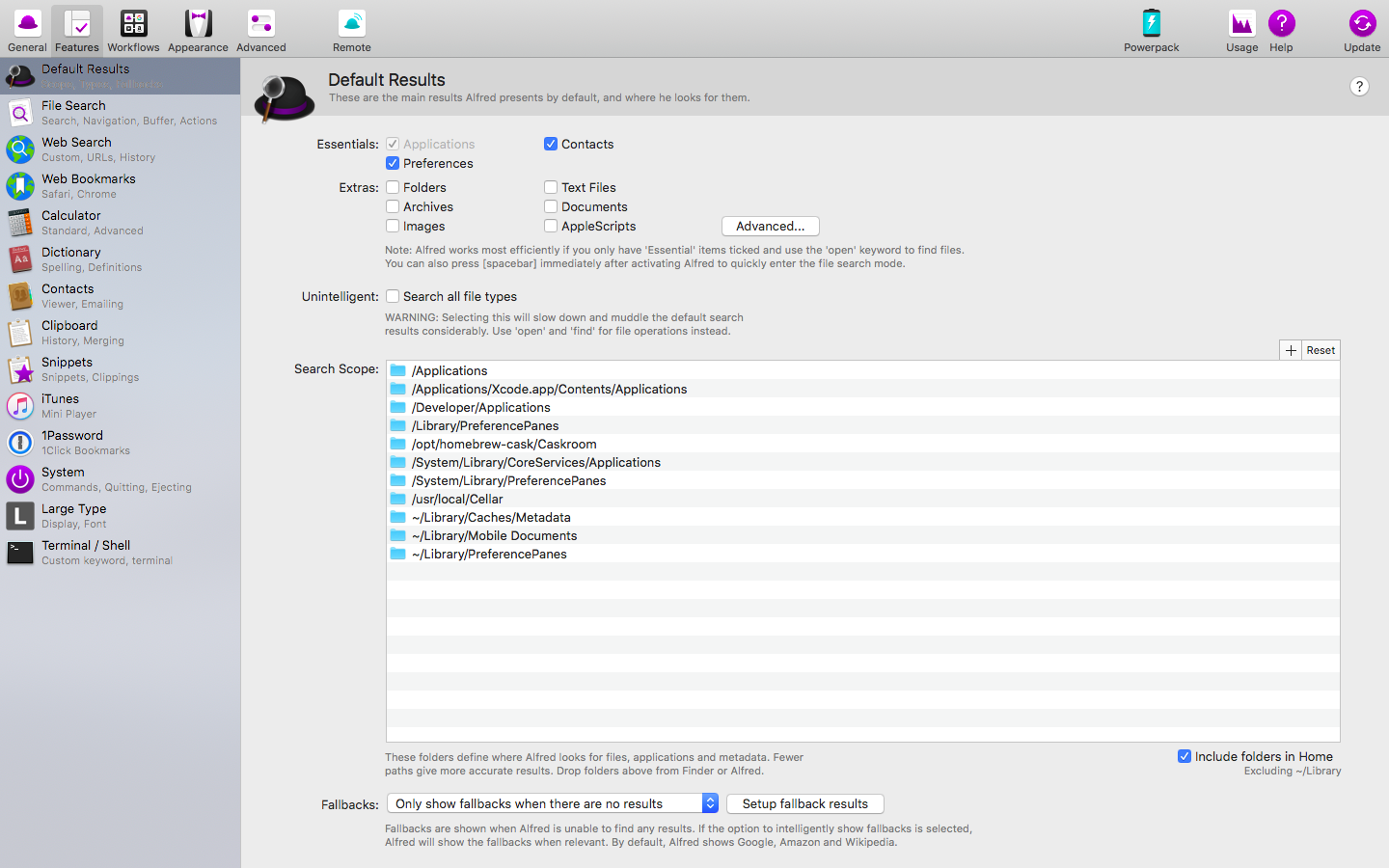Uncheck Include folders in Home
The image size is (1389, 868).
pyautogui.click(x=1185, y=756)
